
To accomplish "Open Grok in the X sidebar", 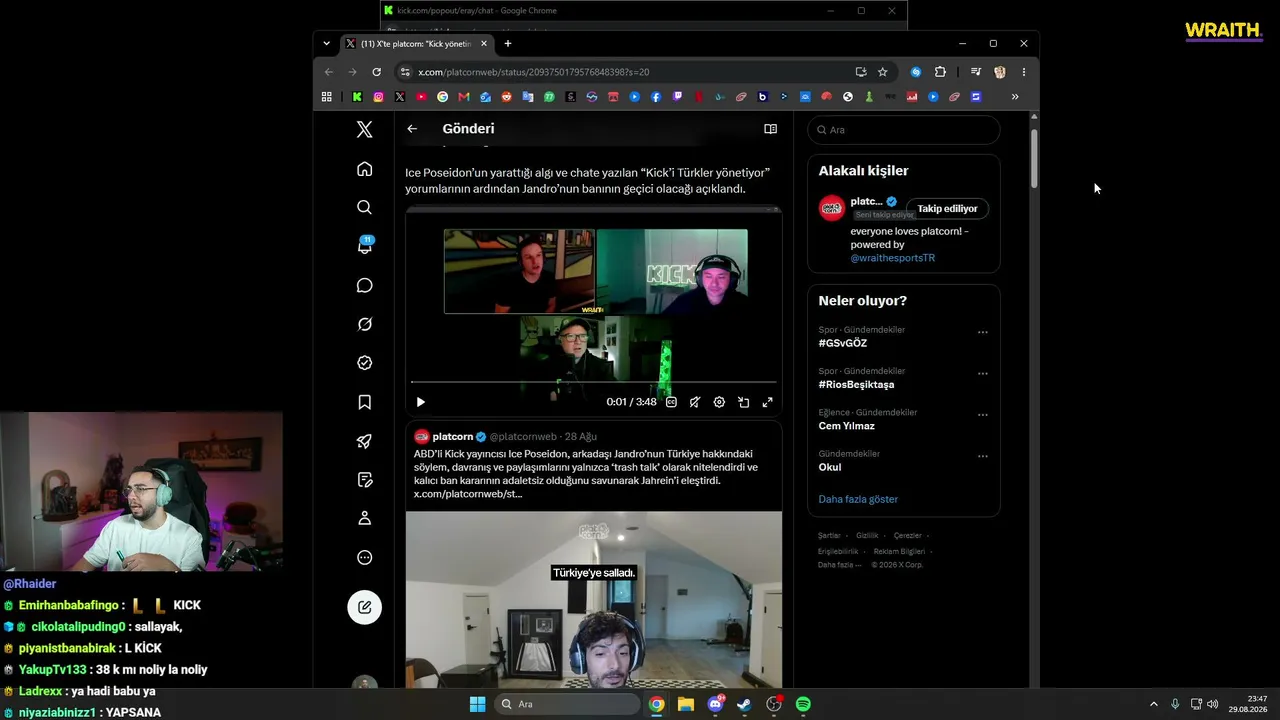I will 364,324.
